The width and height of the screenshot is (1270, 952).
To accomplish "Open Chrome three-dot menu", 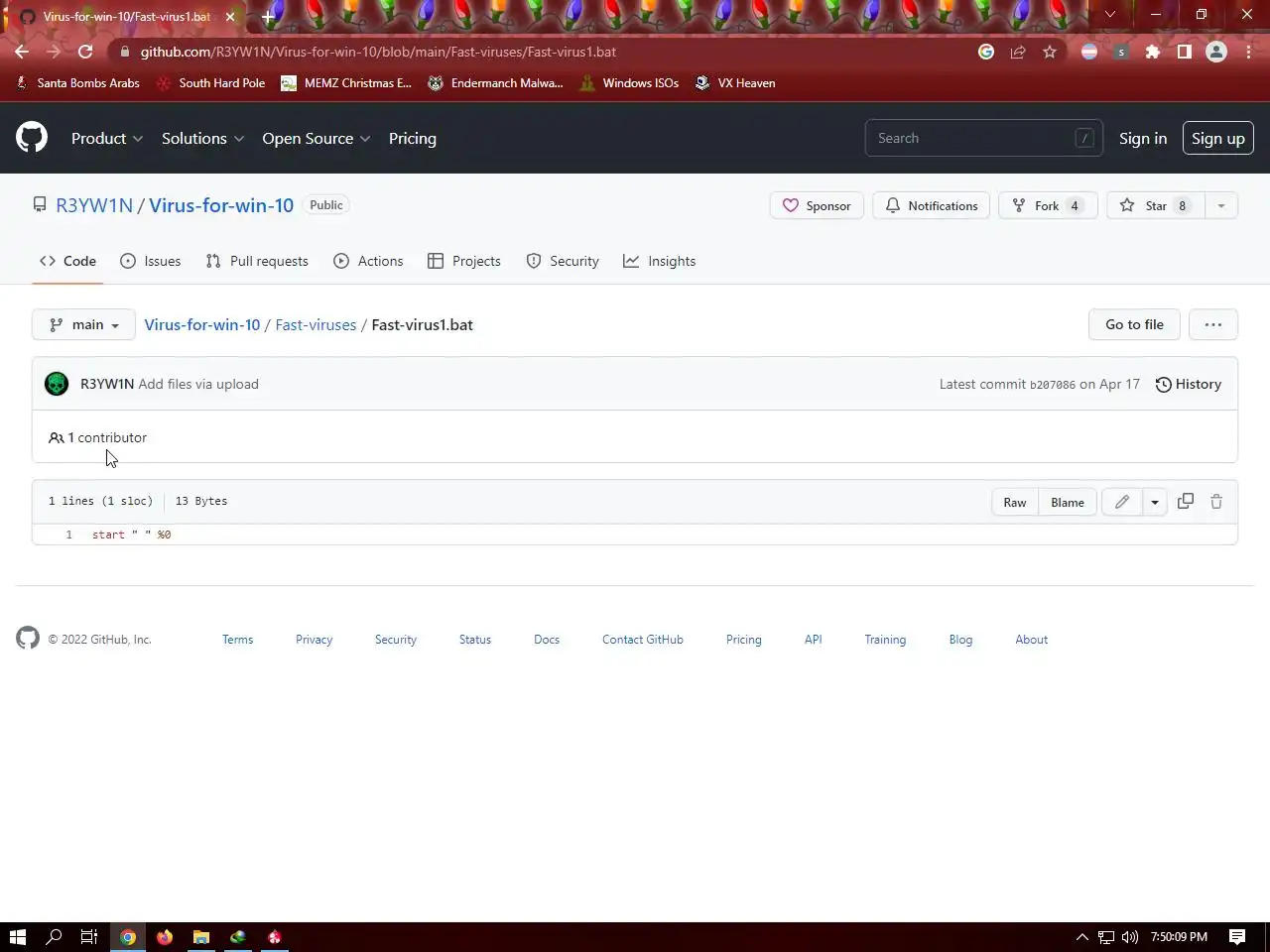I will pos(1248,52).
